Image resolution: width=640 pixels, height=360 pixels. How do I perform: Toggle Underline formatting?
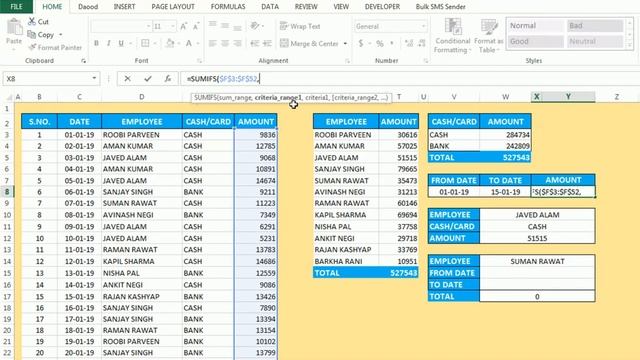pos(121,43)
